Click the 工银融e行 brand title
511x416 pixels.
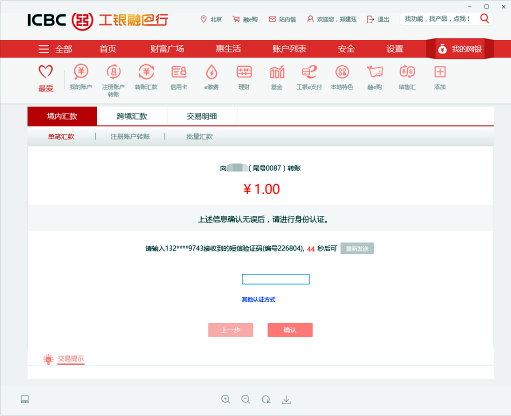[133, 20]
